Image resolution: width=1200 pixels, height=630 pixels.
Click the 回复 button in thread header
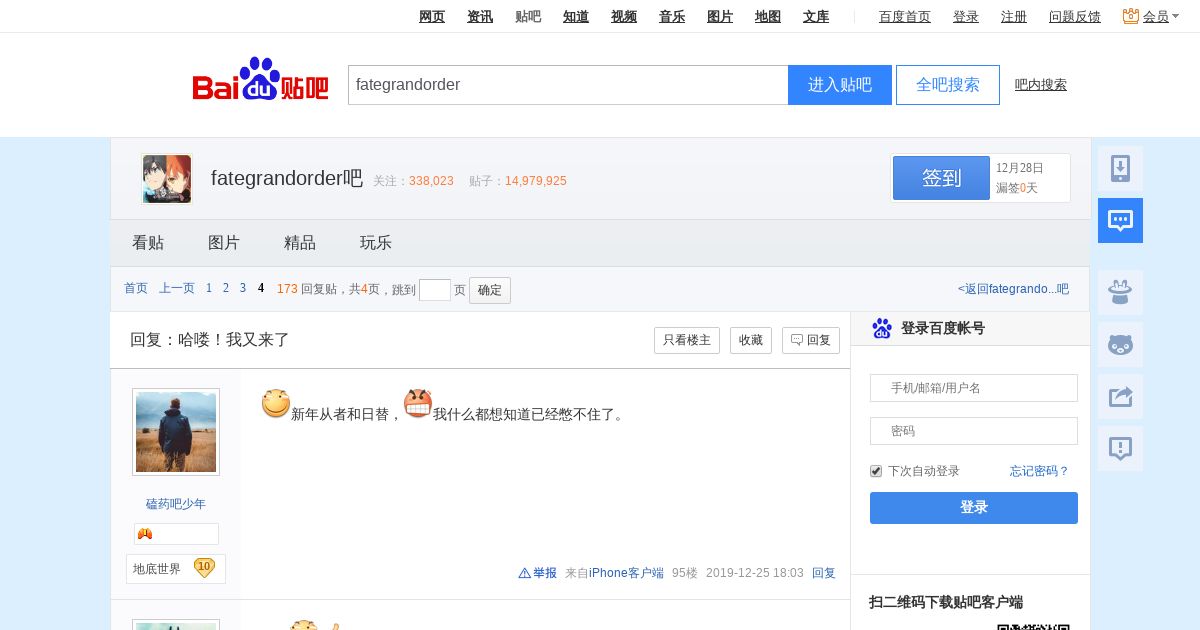[811, 340]
